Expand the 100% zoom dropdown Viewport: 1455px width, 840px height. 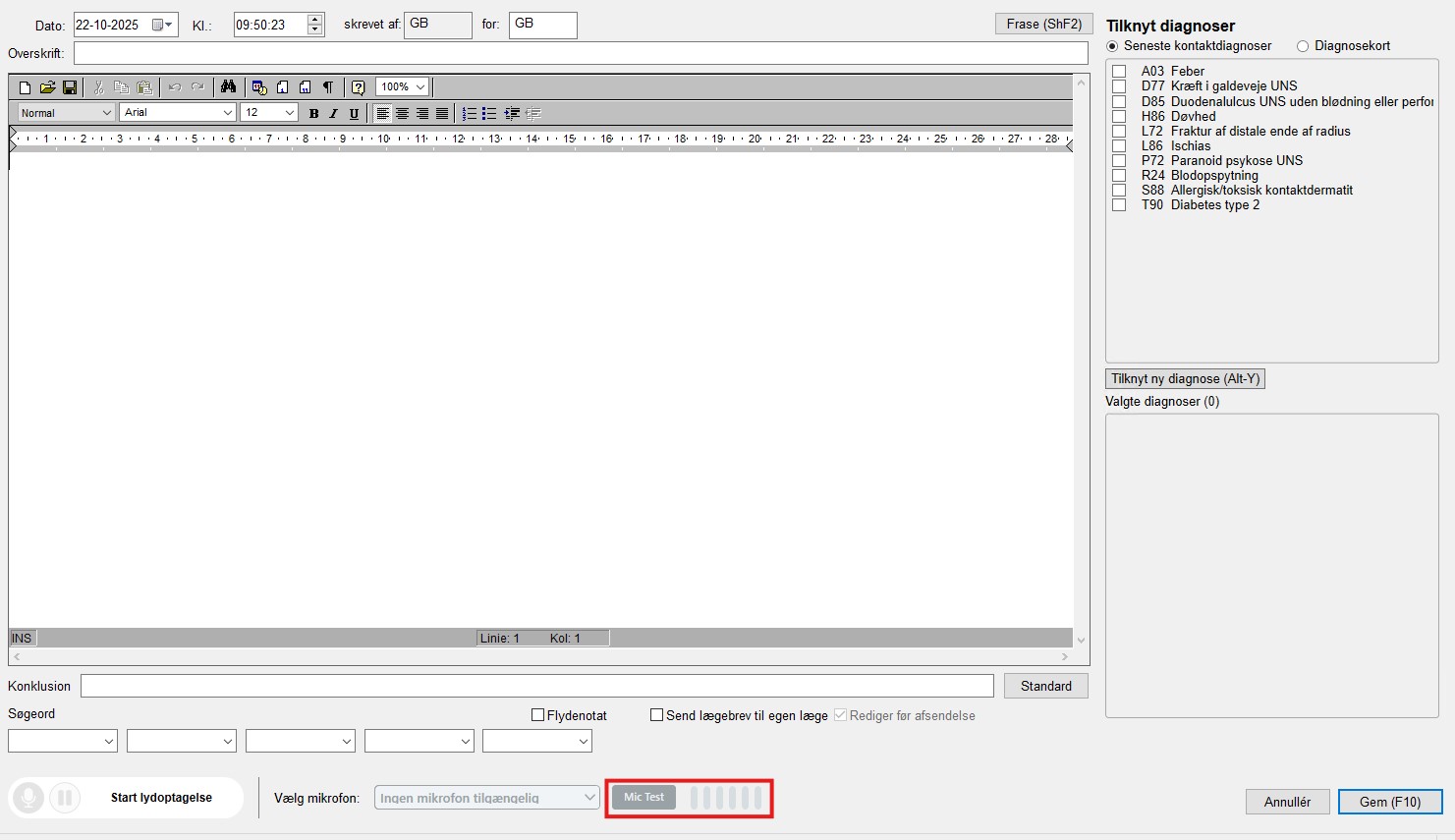(402, 87)
